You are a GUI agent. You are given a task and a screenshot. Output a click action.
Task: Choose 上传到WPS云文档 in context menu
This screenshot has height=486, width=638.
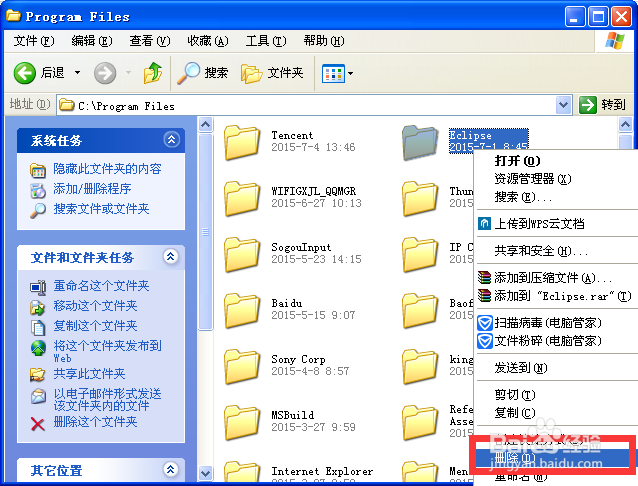click(557, 223)
